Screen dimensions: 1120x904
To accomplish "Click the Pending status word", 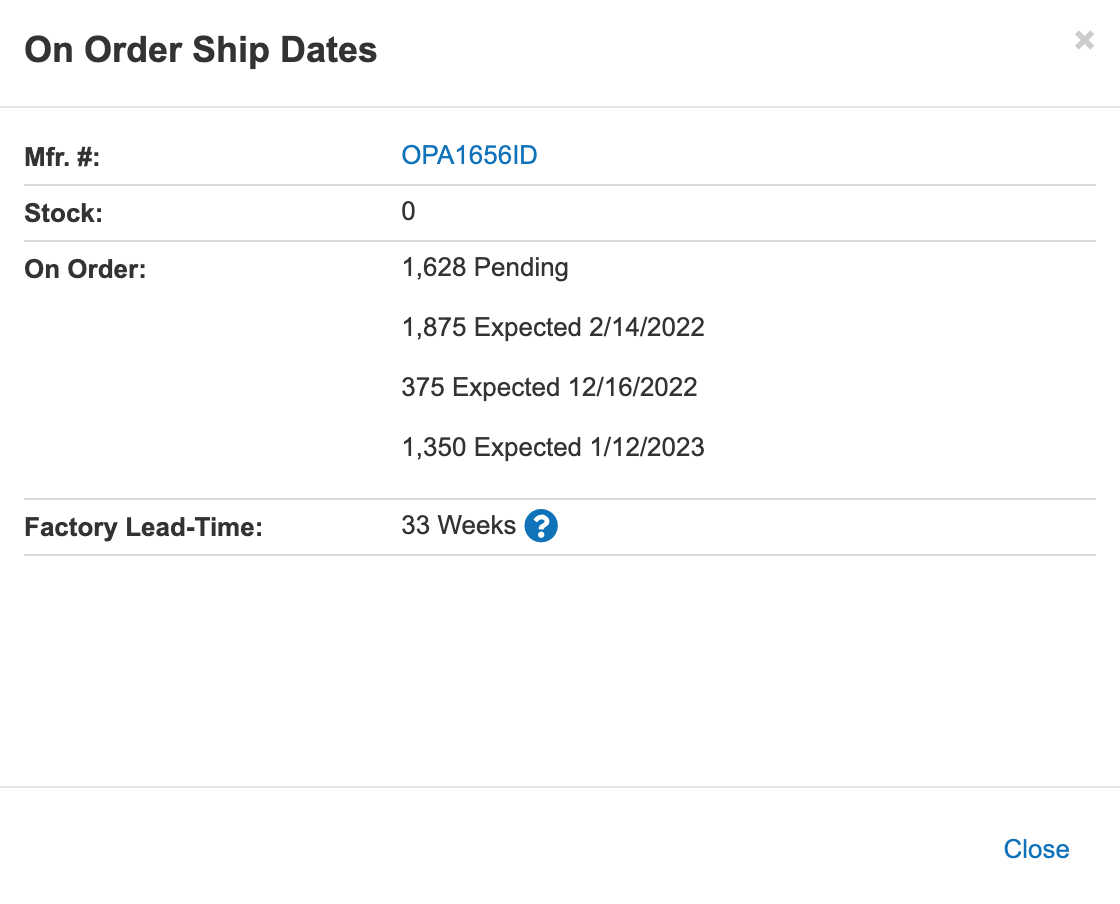I will 521,268.
